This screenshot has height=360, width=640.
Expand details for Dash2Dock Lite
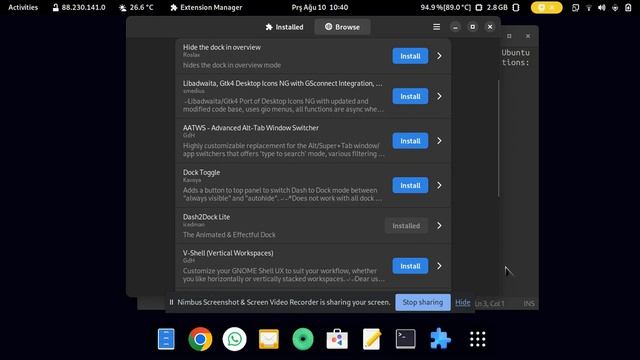[x=439, y=226]
